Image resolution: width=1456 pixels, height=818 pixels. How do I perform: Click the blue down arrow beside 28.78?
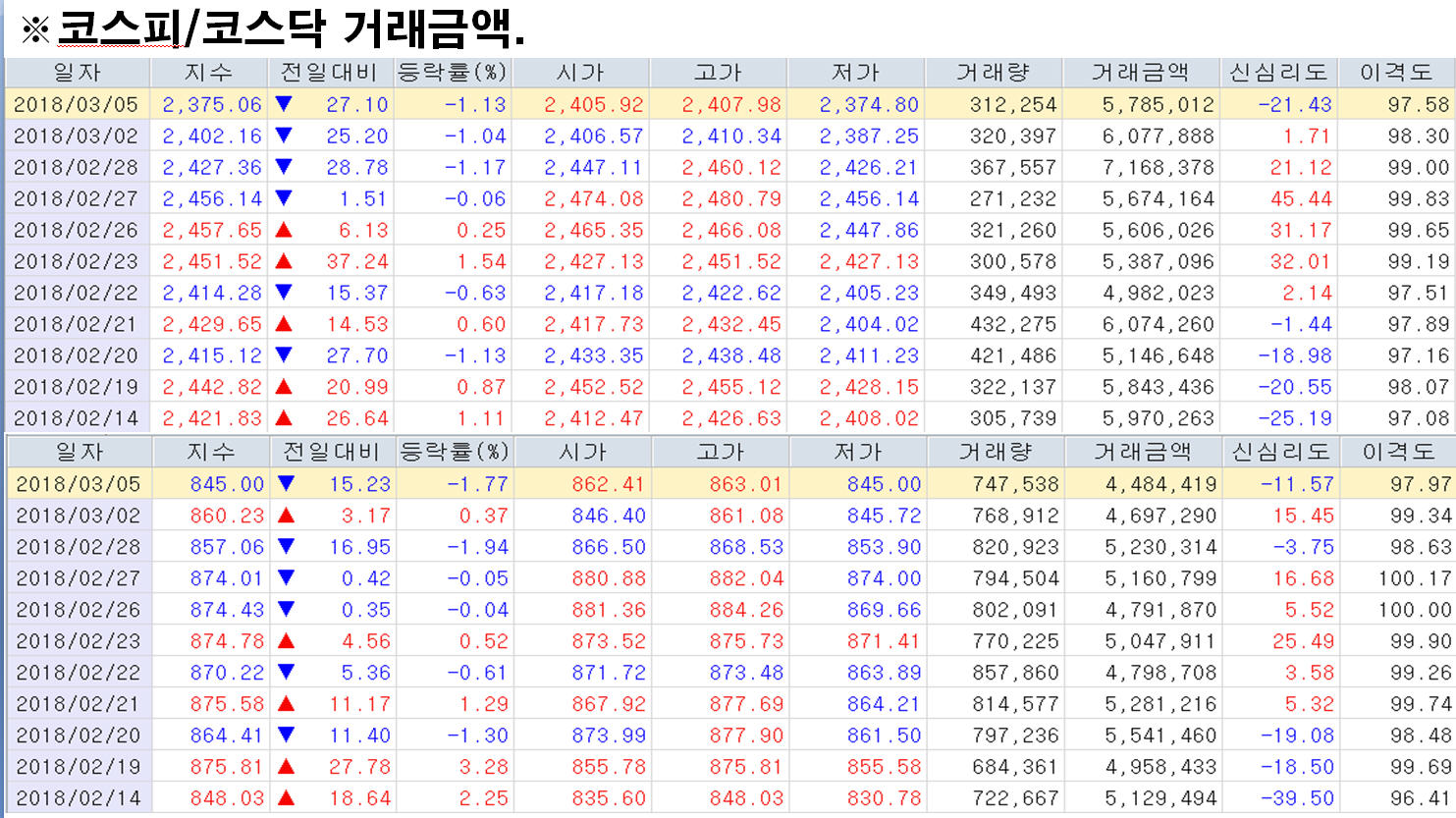tap(284, 167)
